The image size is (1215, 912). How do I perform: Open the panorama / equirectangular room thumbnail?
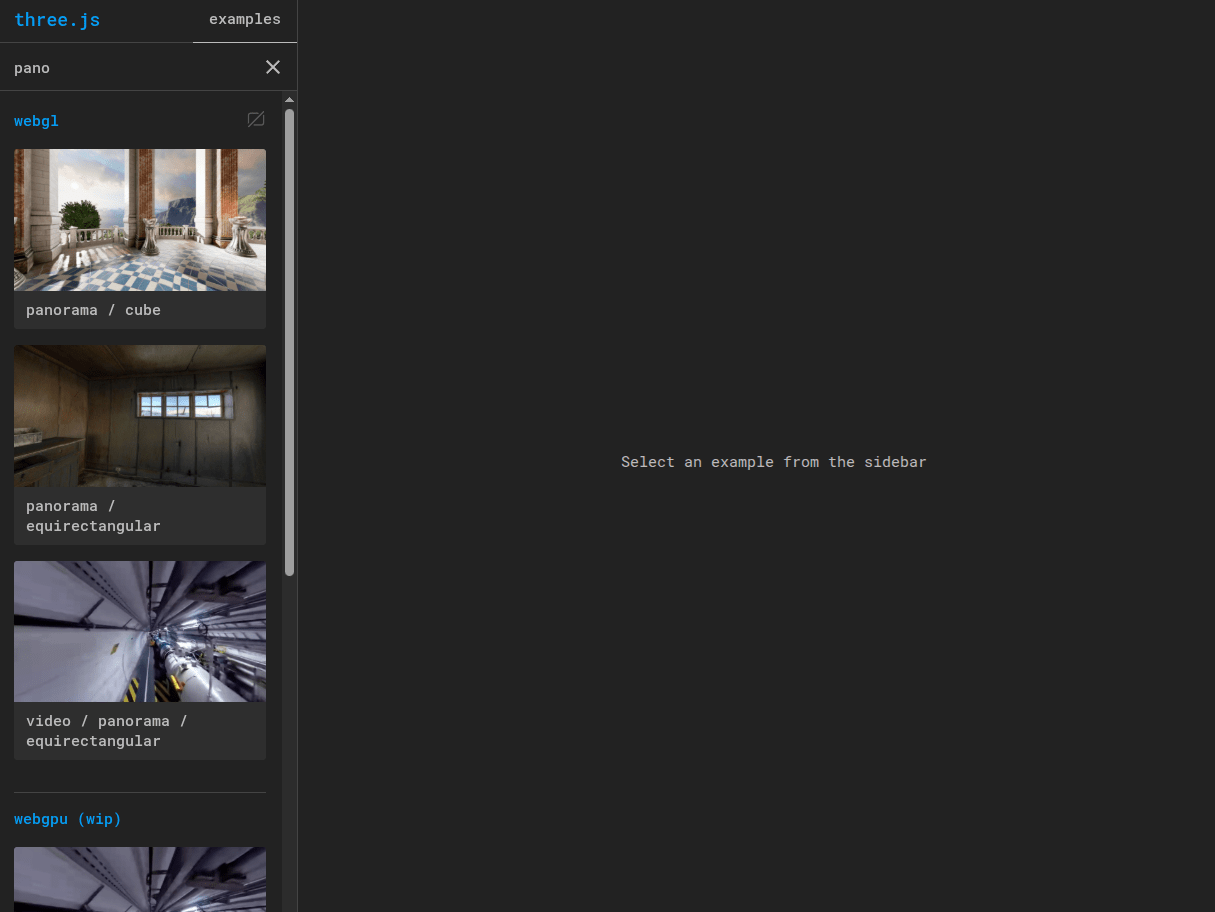(140, 416)
